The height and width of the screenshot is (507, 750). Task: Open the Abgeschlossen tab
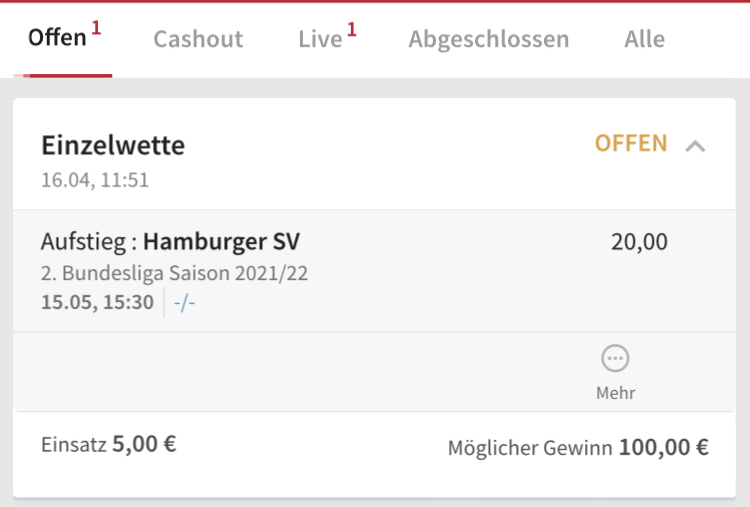point(488,39)
